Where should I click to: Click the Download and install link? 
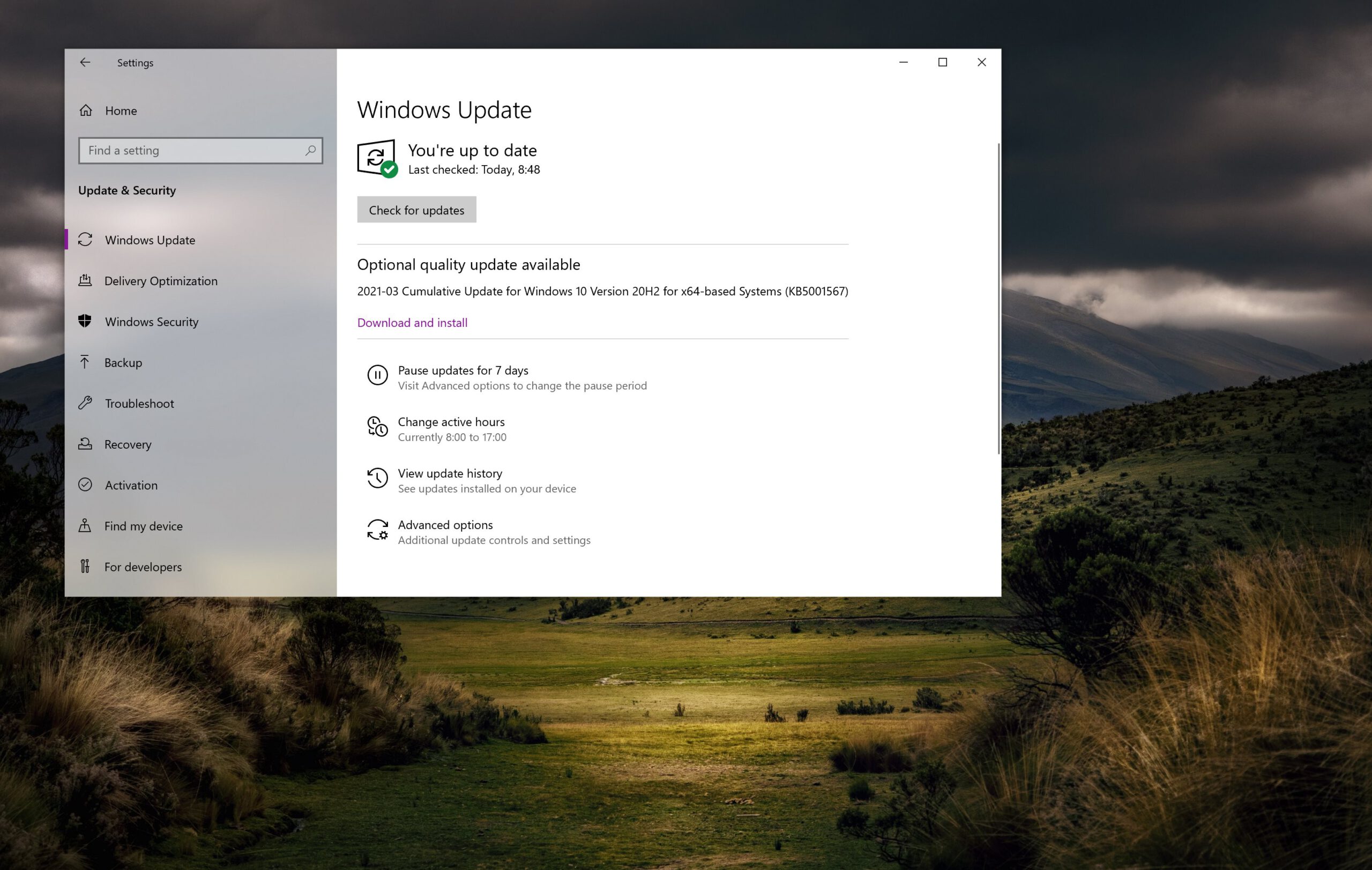pos(412,323)
